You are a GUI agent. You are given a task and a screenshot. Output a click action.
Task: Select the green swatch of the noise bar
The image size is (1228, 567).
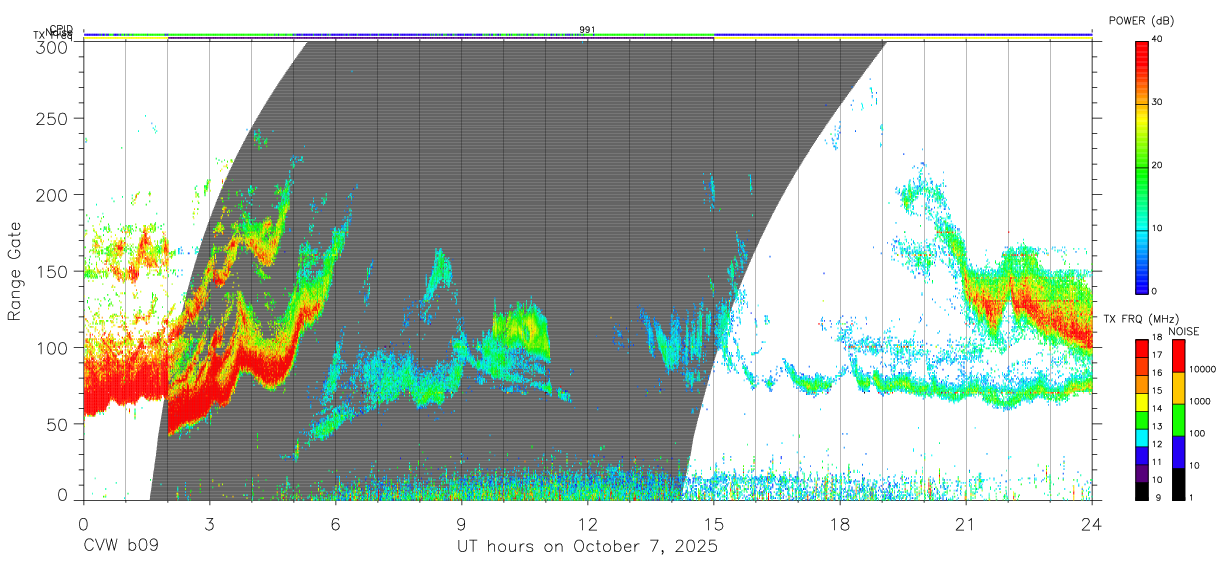coord(1178,420)
